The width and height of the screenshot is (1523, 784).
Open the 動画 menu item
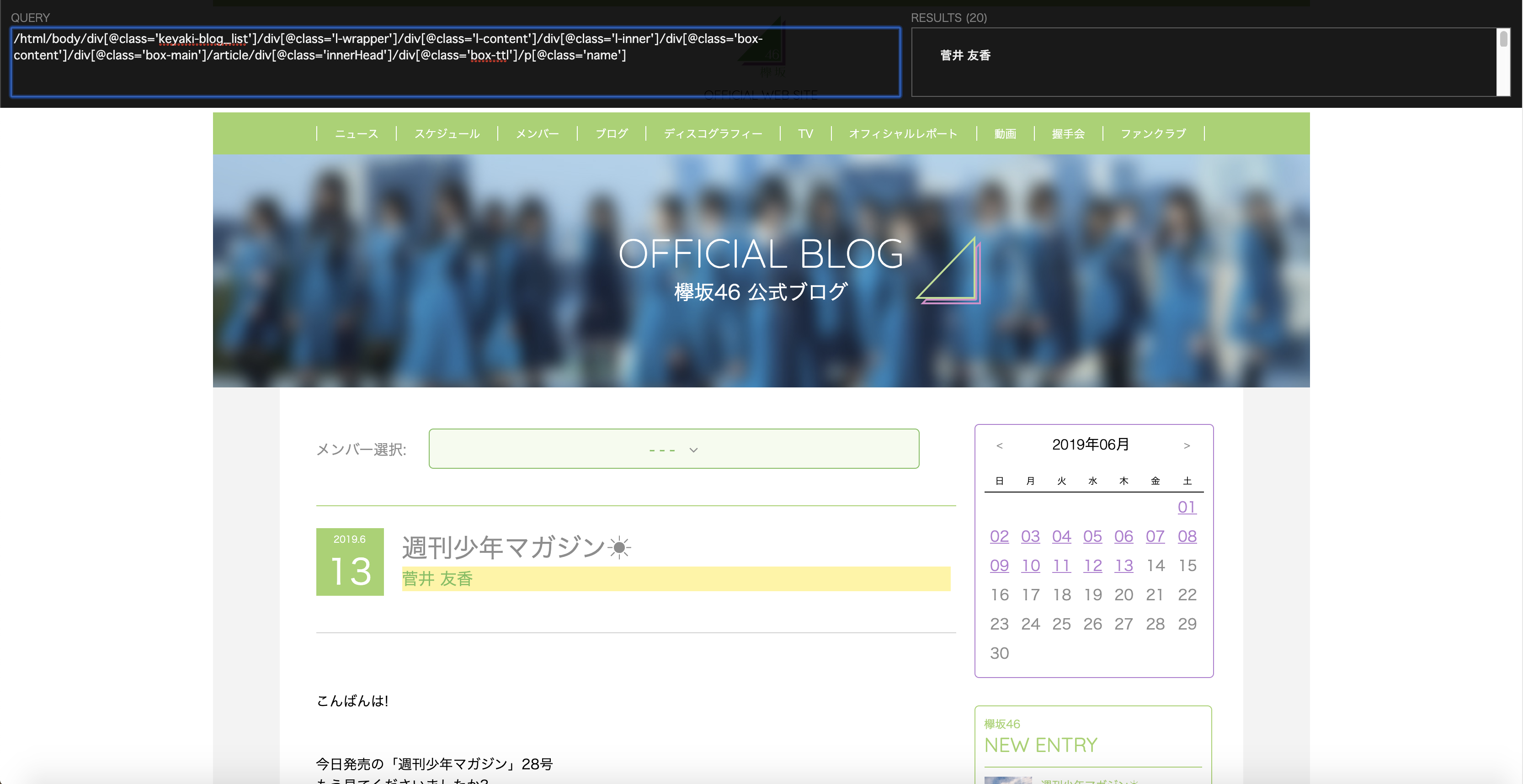[x=1005, y=133]
